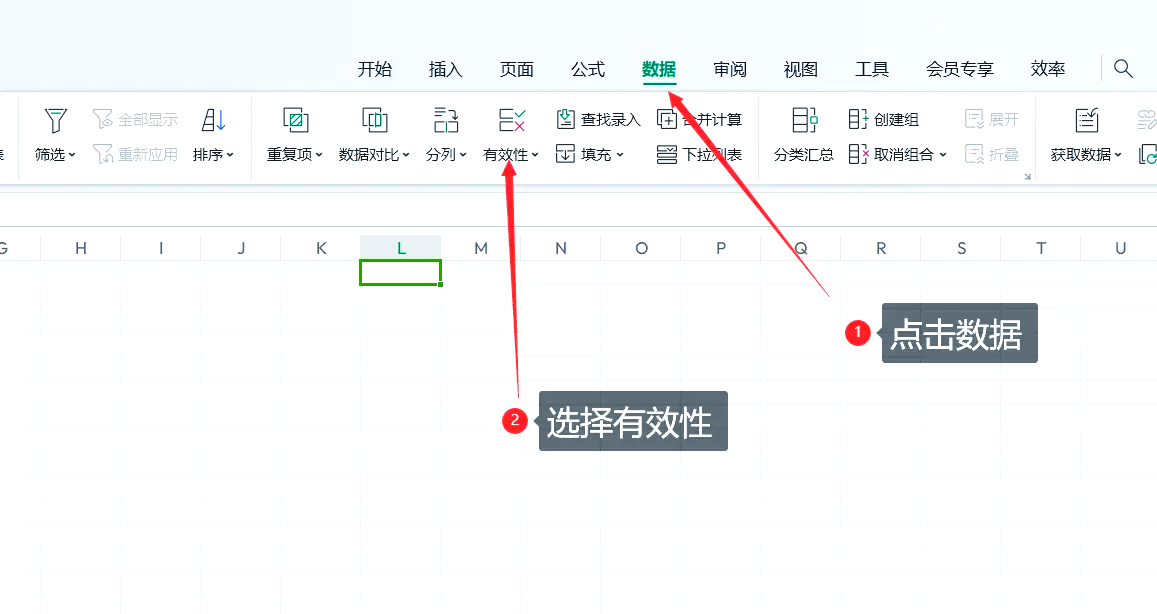Click the Show All (全部显示) icon
This screenshot has width=1157, height=614.
[103, 119]
